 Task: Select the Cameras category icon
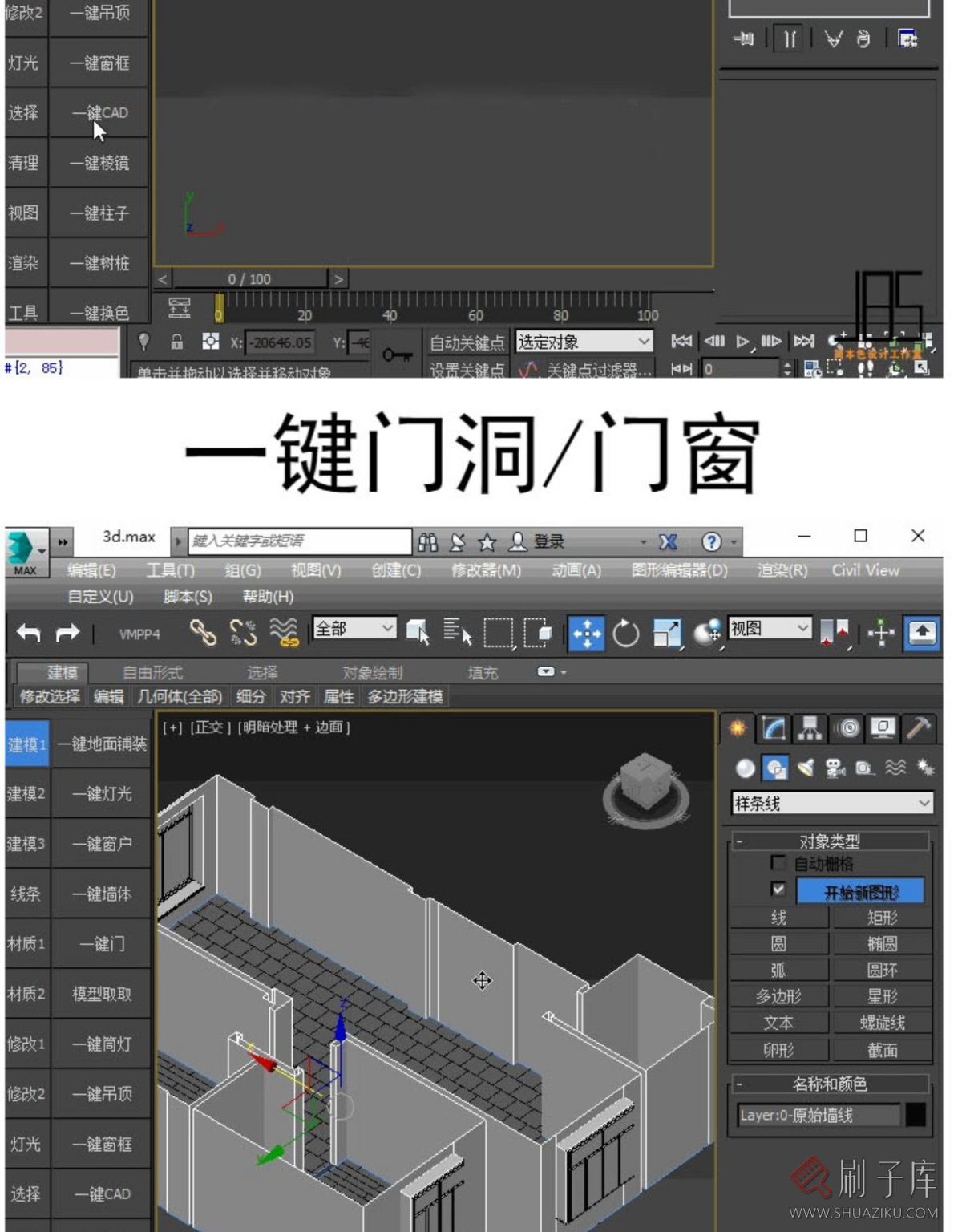pos(835,768)
